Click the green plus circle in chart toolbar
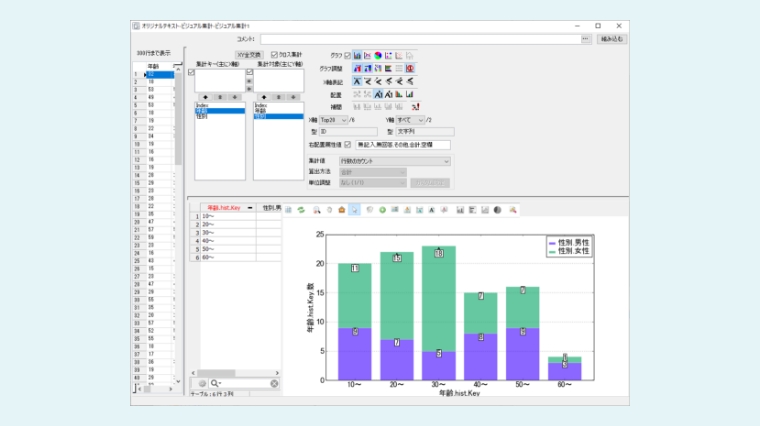The width and height of the screenshot is (760, 426). 382,210
